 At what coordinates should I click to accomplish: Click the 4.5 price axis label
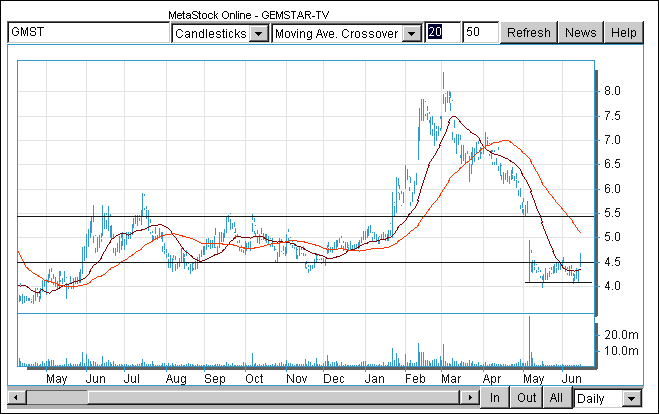[612, 262]
